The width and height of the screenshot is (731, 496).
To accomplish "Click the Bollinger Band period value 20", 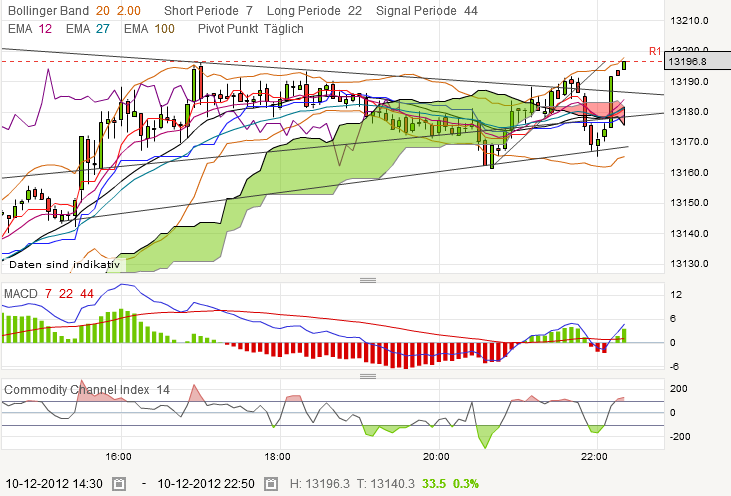I will coord(103,11).
